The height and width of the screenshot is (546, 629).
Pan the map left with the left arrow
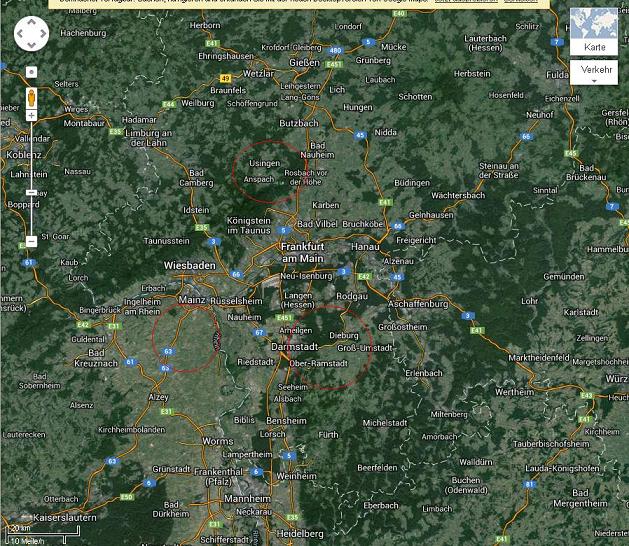tap(20, 34)
